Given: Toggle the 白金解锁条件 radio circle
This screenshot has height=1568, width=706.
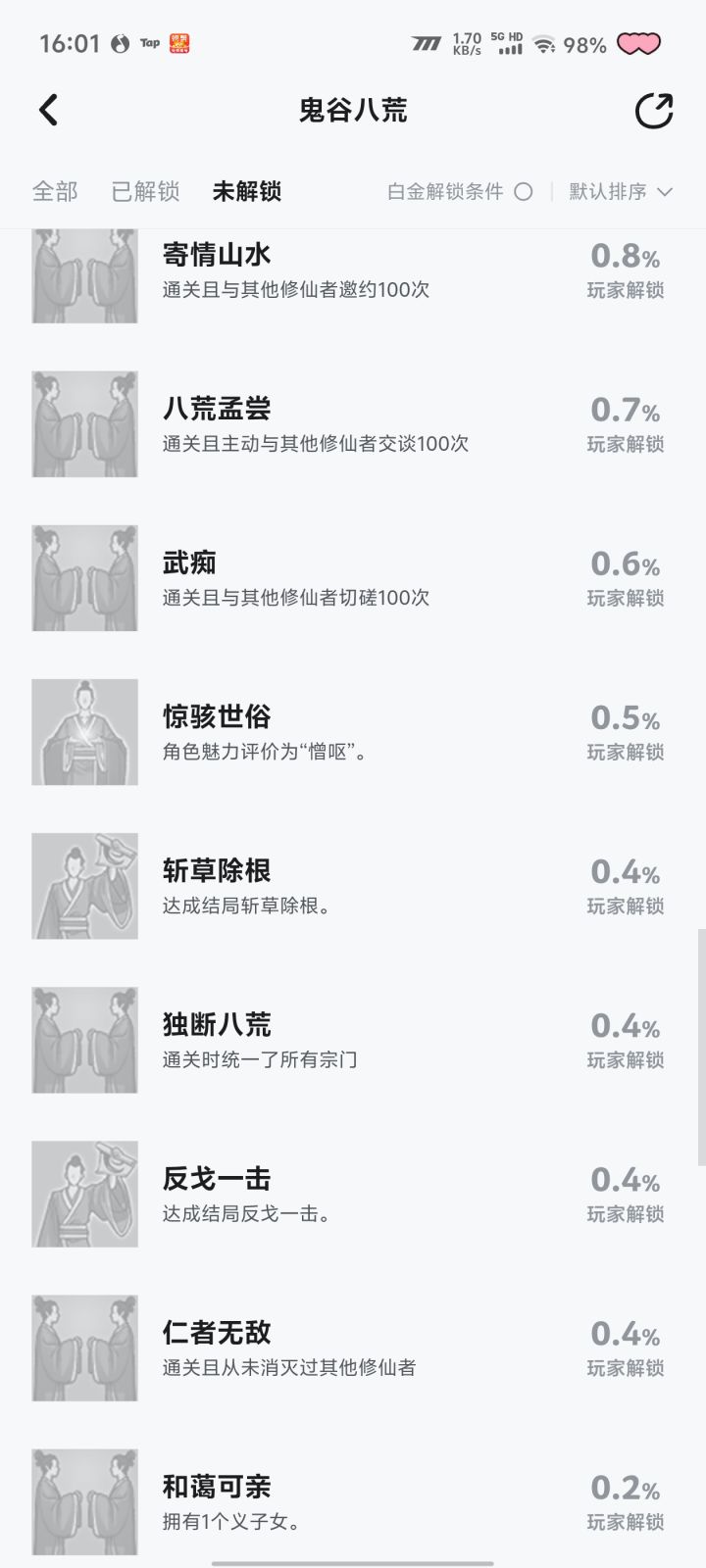Looking at the screenshot, I should point(524,191).
